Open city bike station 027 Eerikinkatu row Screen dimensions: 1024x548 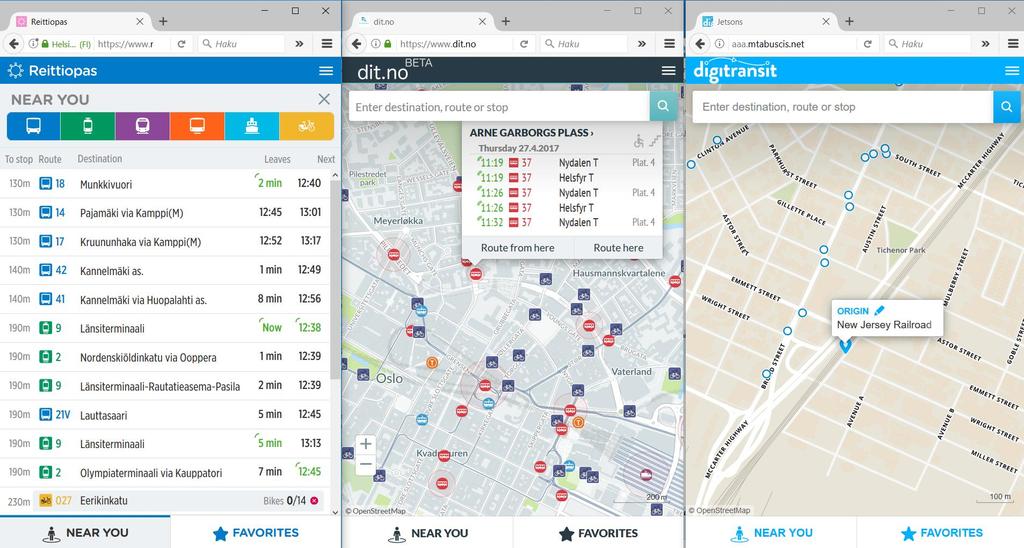pos(165,501)
